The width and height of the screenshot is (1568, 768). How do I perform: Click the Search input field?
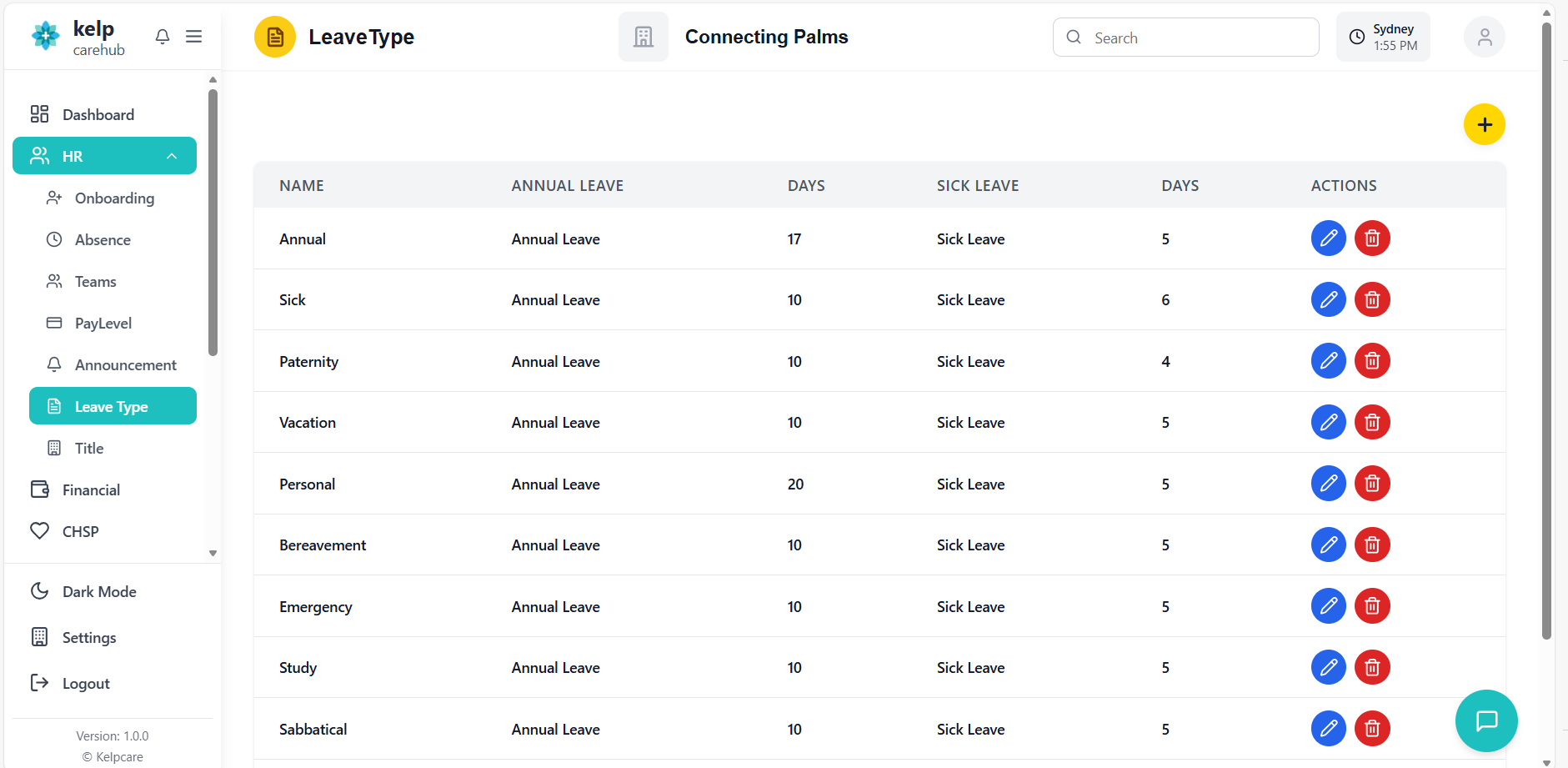pos(1185,37)
